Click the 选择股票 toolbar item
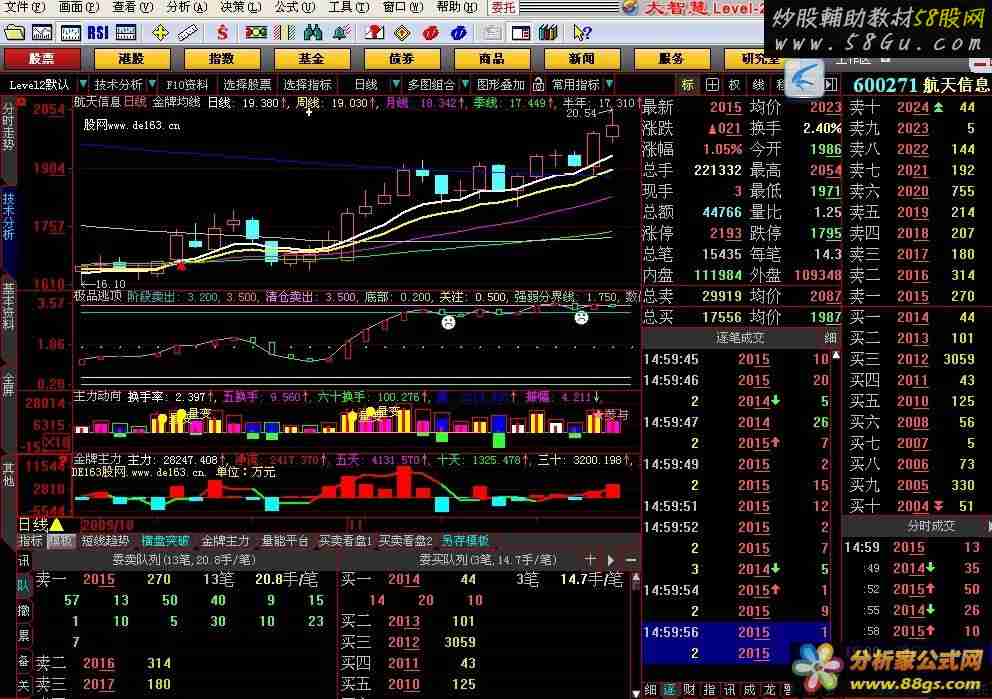The width and height of the screenshot is (992, 699). pyautogui.click(x=247, y=84)
